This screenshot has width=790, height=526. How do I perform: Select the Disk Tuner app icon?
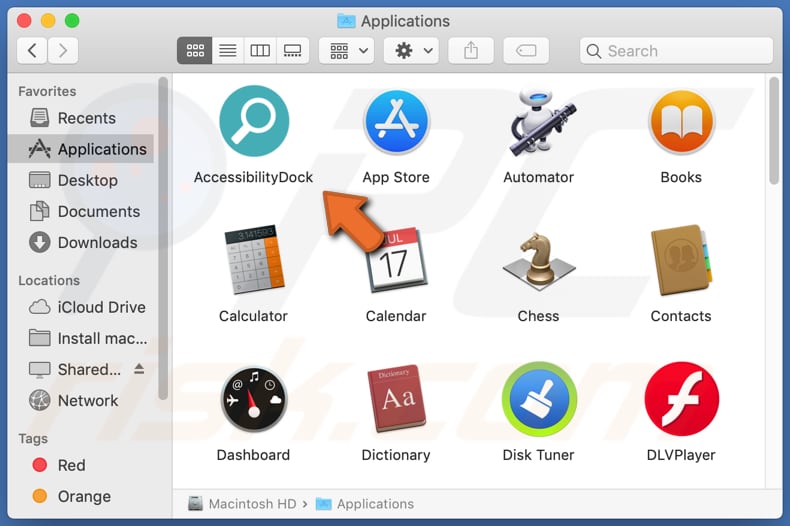click(x=538, y=399)
